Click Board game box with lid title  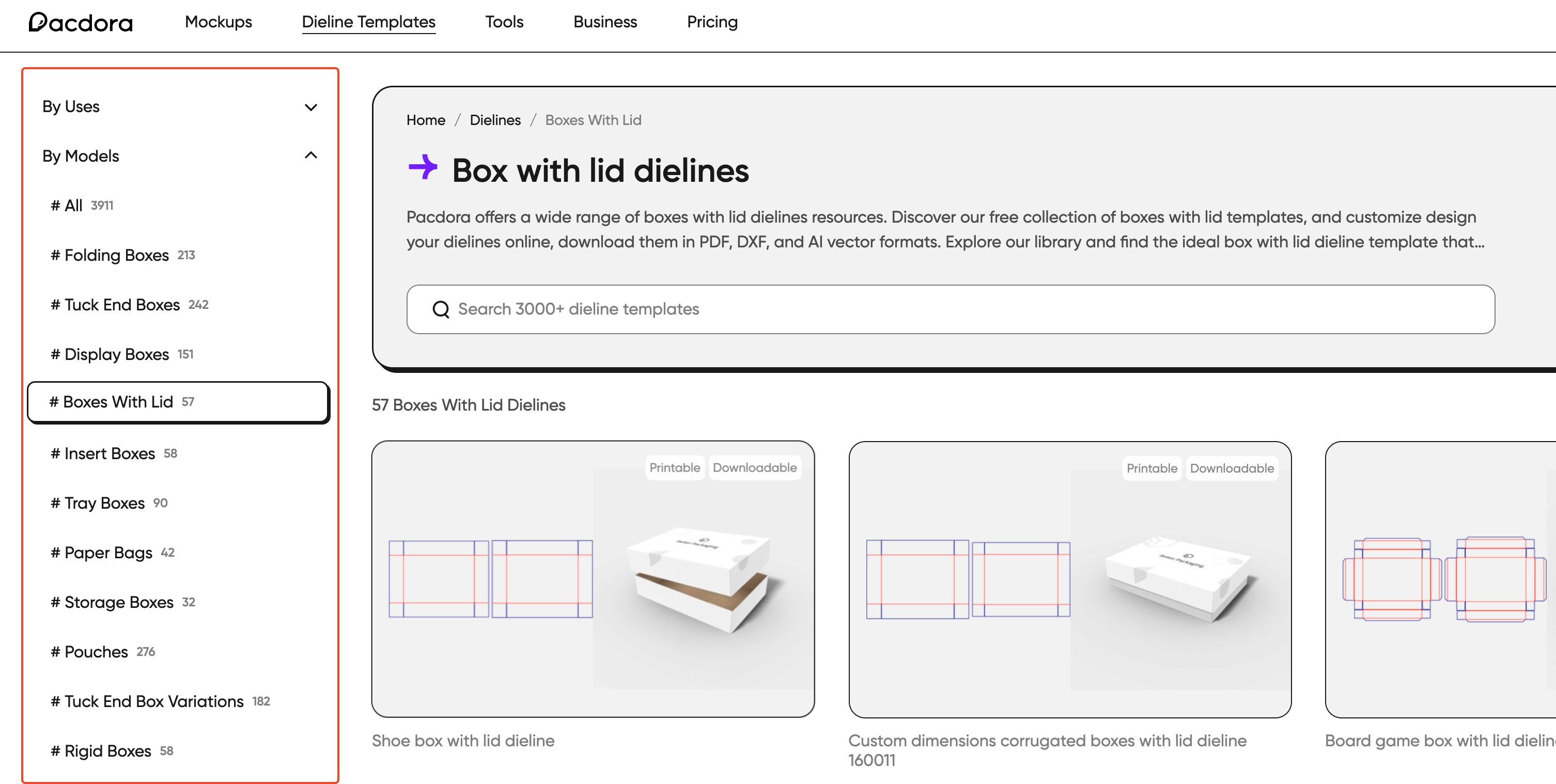click(x=1441, y=741)
